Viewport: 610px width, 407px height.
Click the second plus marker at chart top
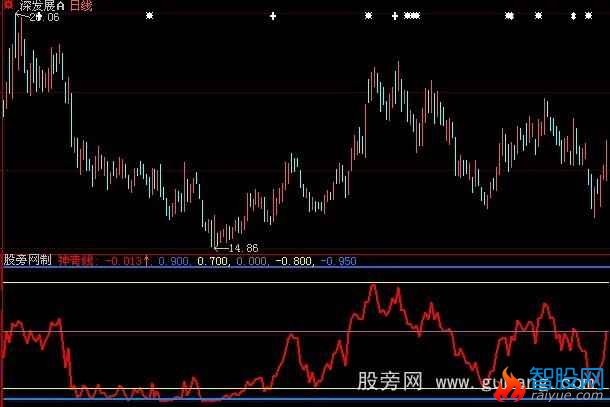point(395,16)
